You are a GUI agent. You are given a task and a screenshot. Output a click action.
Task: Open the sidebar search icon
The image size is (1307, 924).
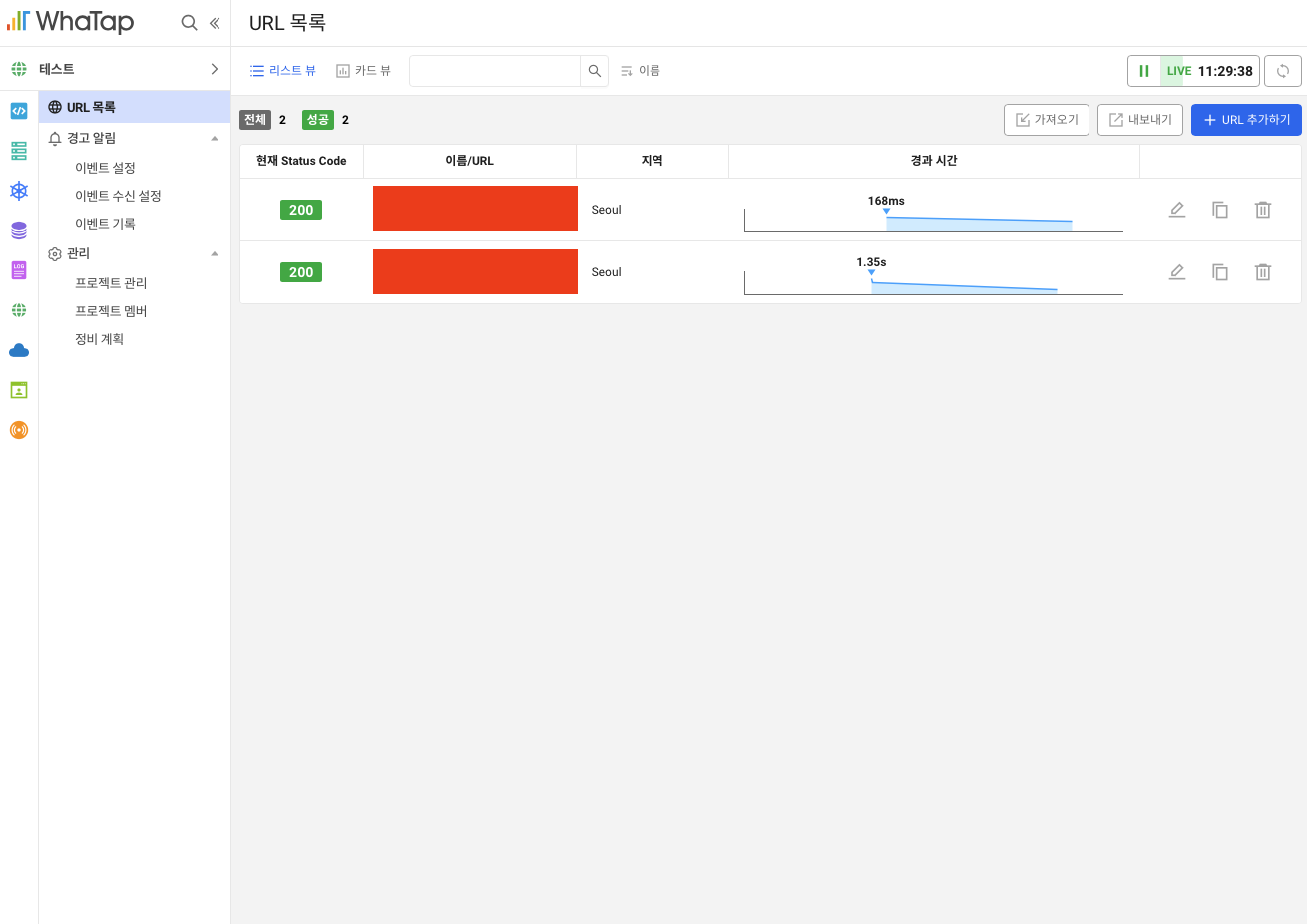(x=189, y=23)
